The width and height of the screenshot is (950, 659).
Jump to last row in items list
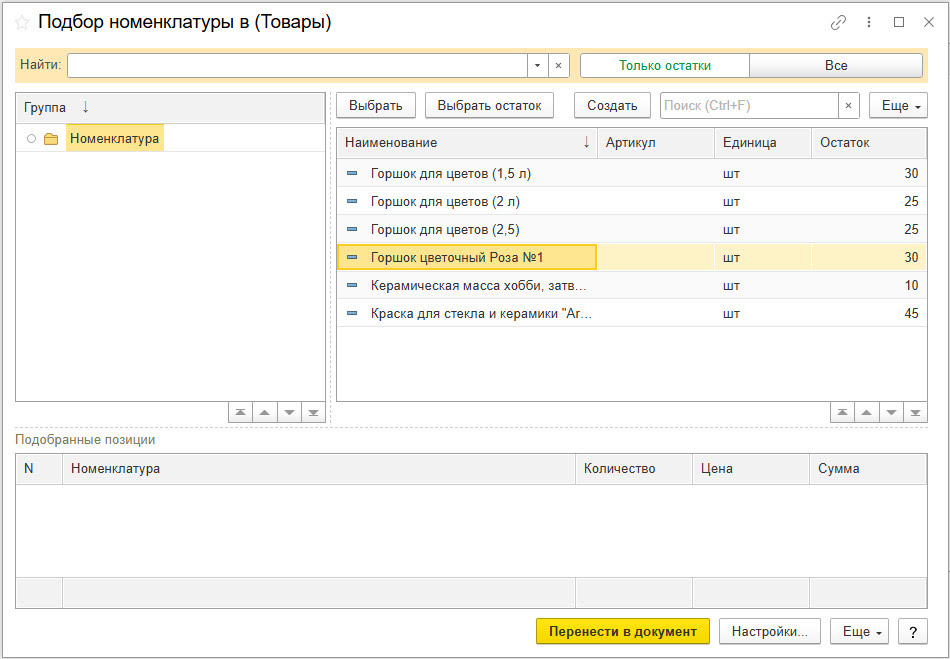(915, 412)
